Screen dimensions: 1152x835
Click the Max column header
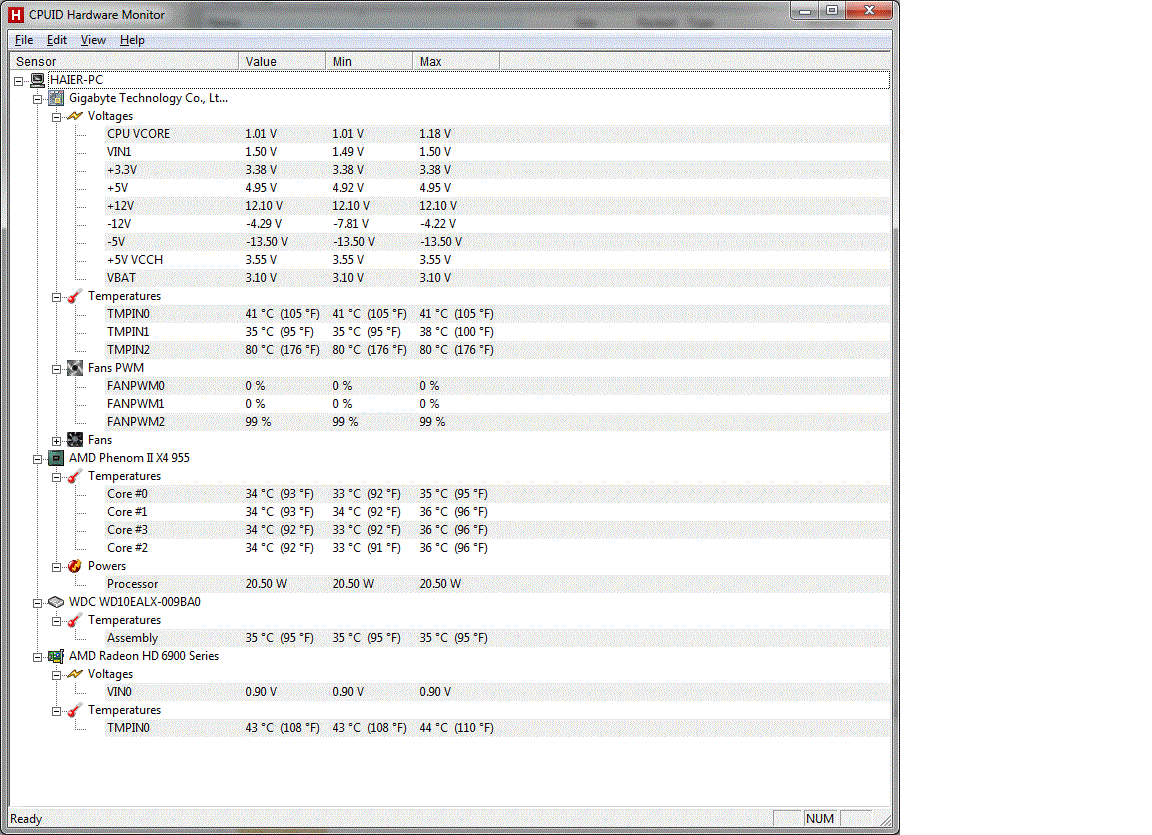pyautogui.click(x=455, y=62)
